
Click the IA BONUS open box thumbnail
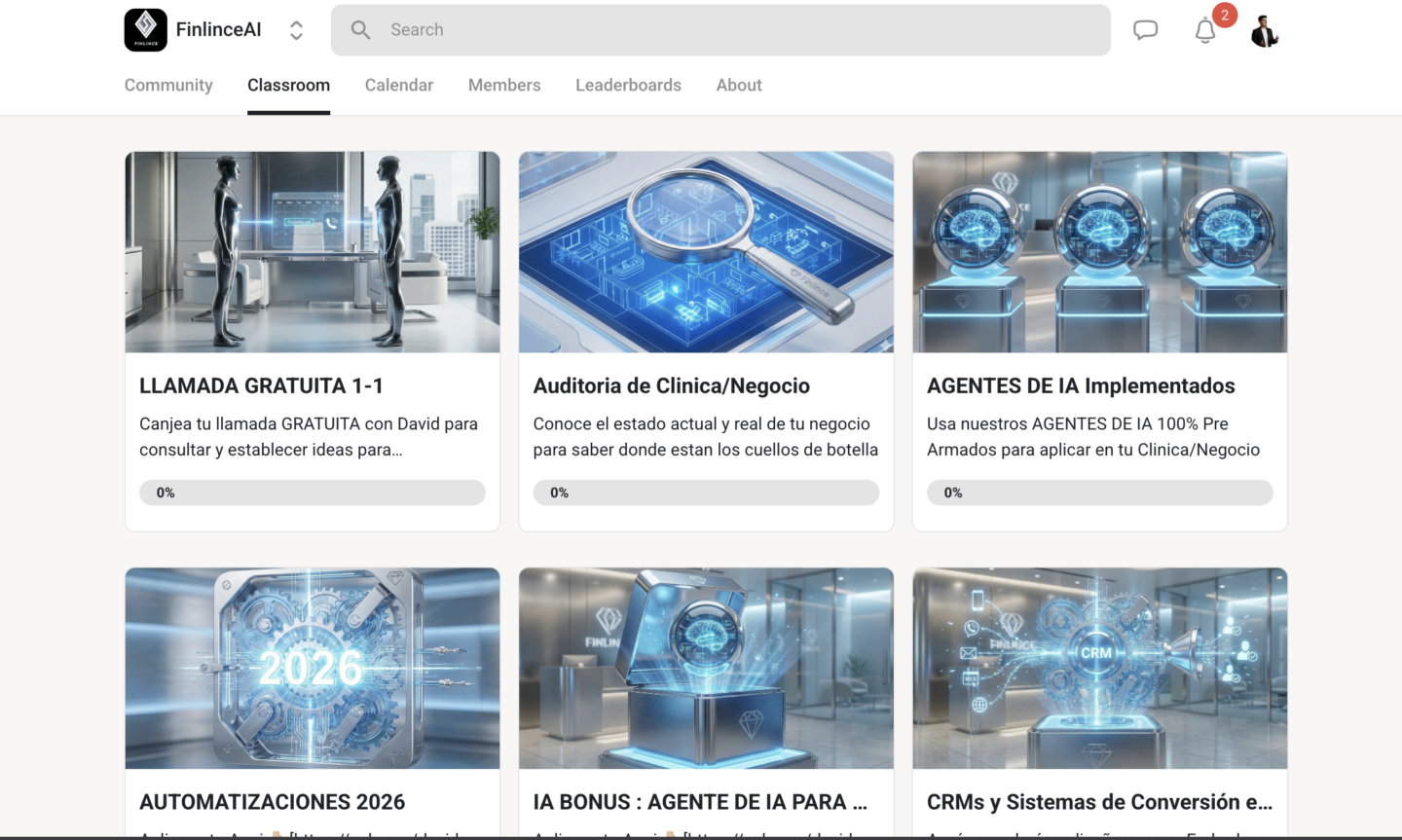tap(706, 669)
